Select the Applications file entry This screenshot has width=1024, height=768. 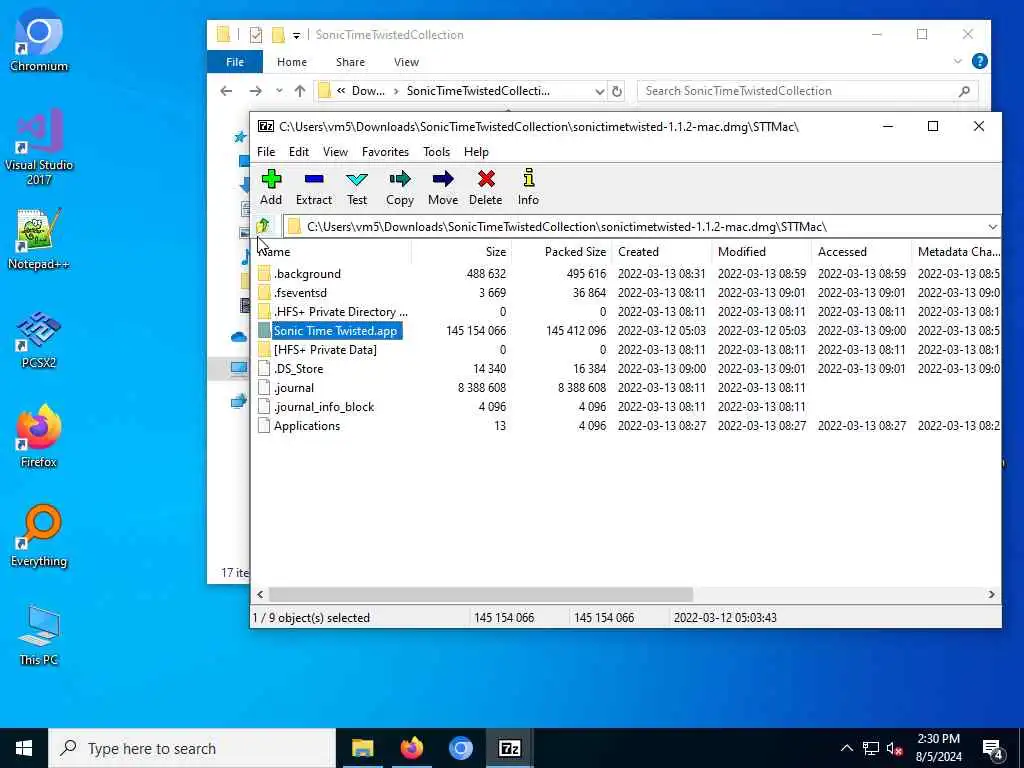click(x=306, y=426)
